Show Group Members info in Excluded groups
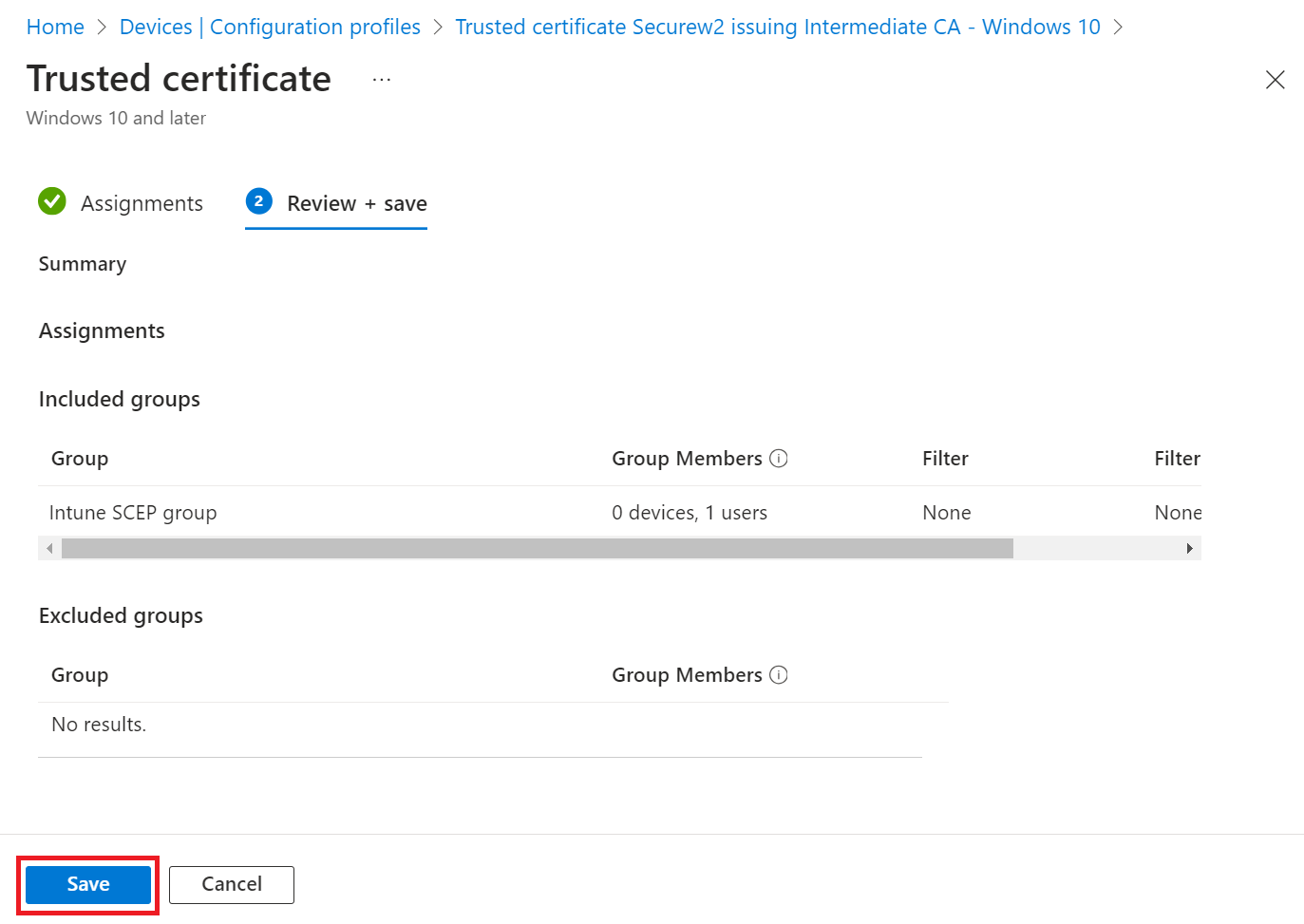The height and width of the screenshot is (924, 1304). (x=779, y=675)
